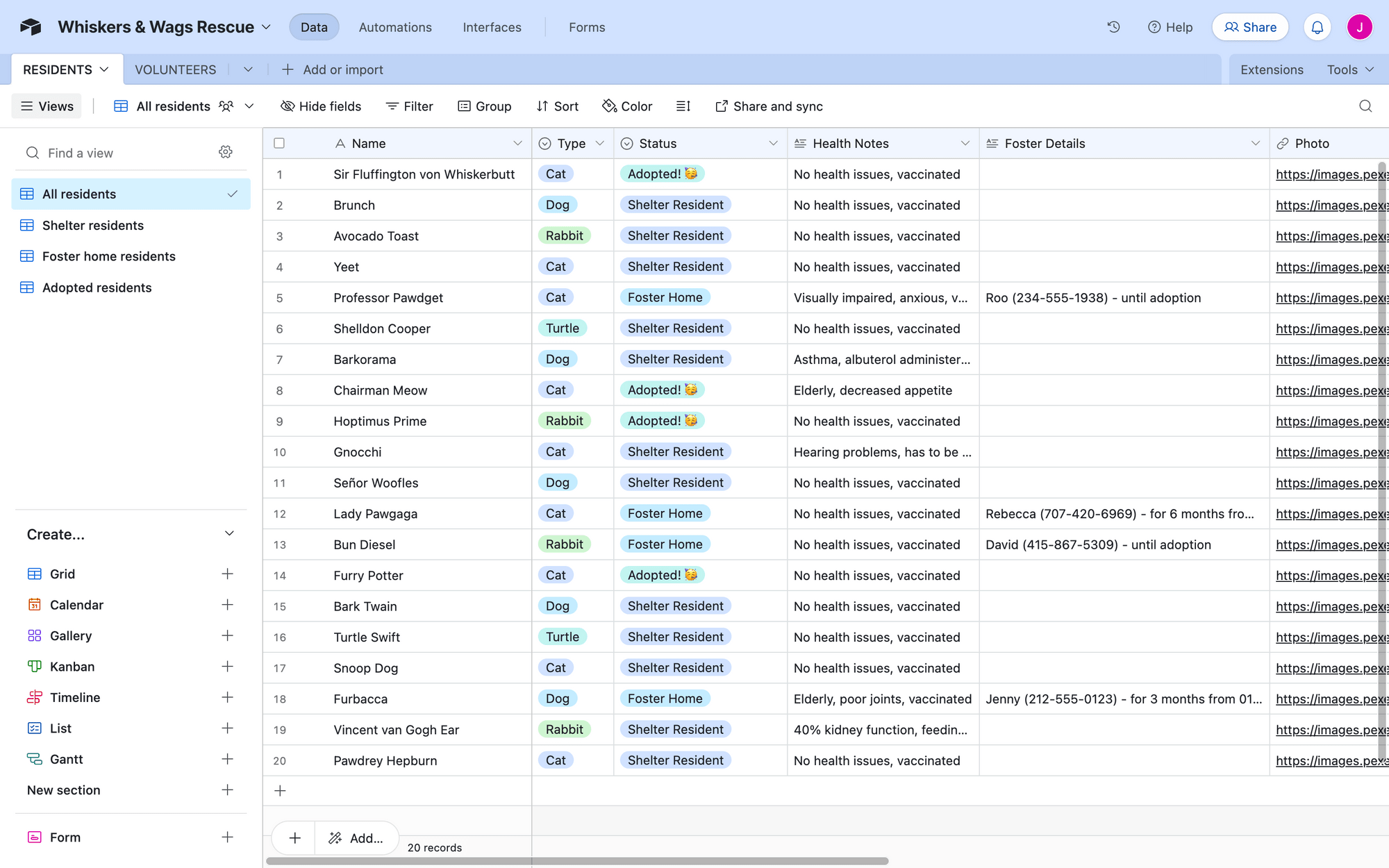Check the select-all records checkbox
Screen dimensions: 1389x868
pyautogui.click(x=279, y=142)
